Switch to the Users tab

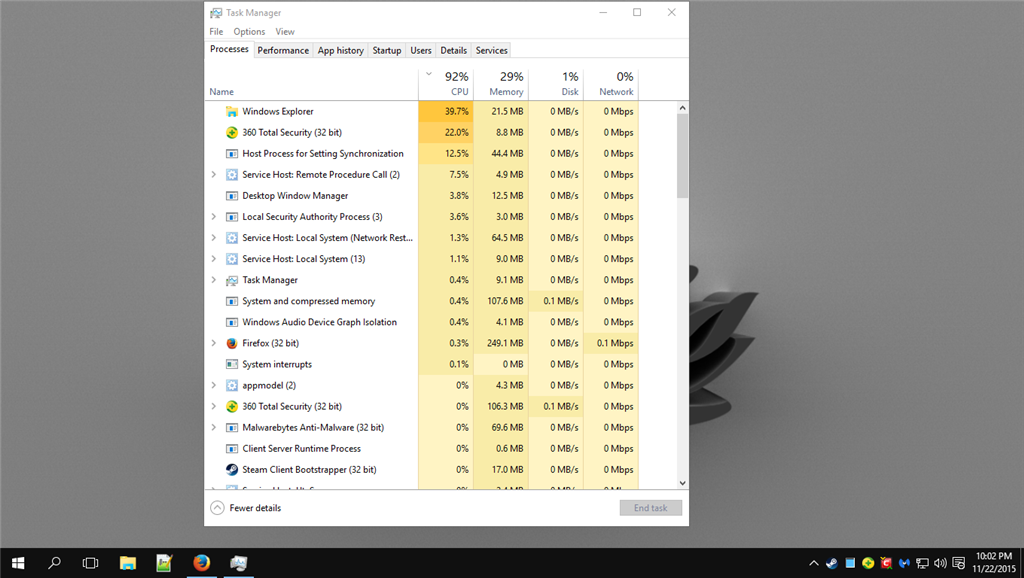click(x=421, y=50)
